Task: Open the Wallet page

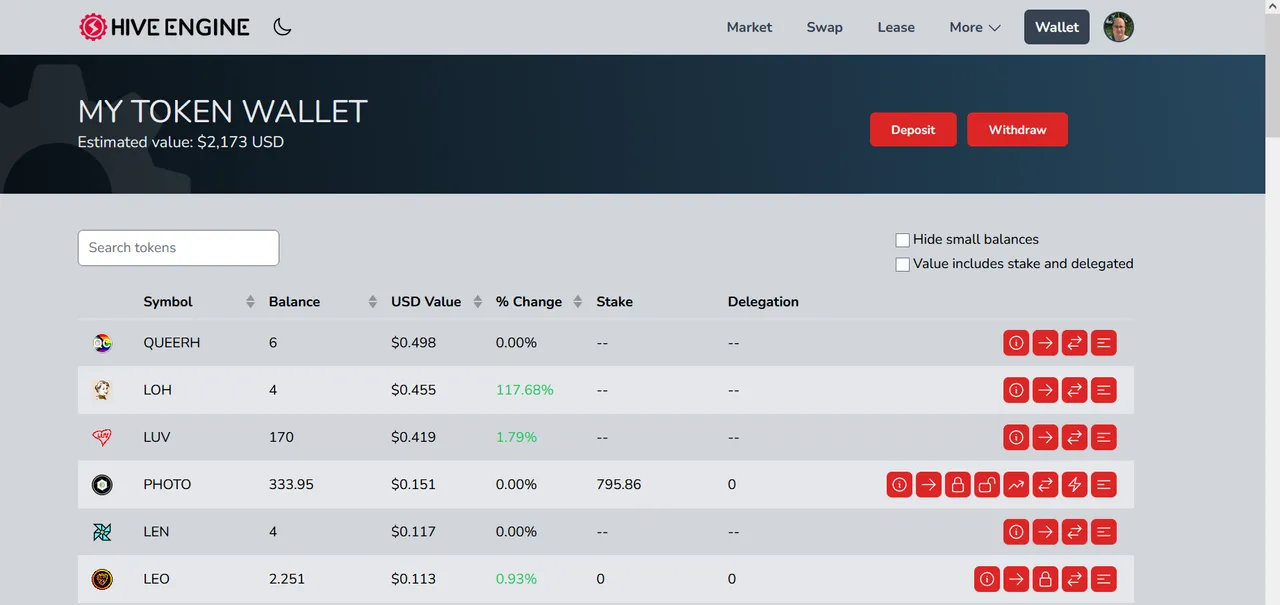Action: coord(1057,27)
